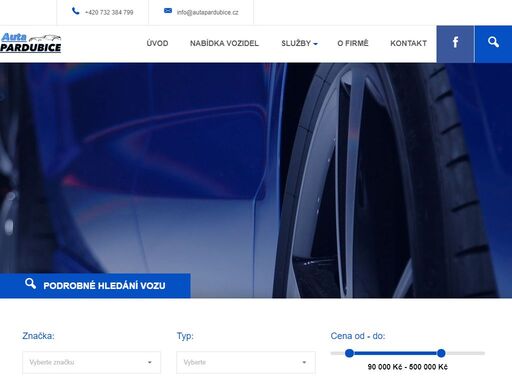Click the arrow of Vyberte značku

(150, 362)
